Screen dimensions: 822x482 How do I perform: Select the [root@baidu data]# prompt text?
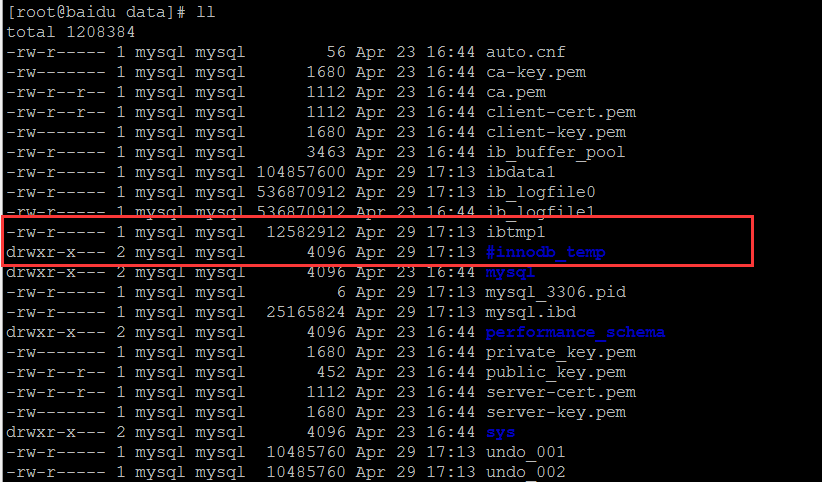click(x=95, y=12)
